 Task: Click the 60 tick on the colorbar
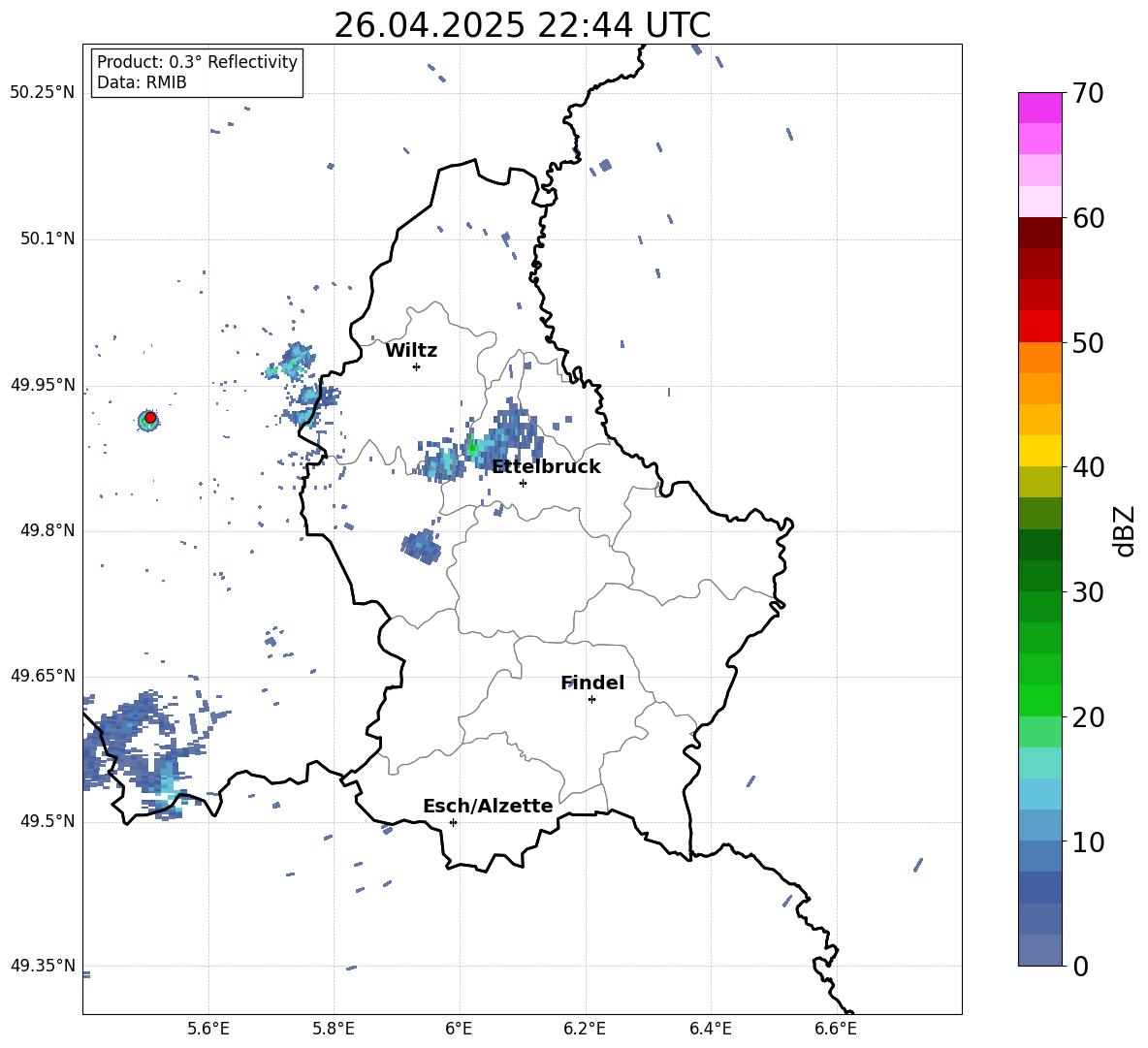1088,218
